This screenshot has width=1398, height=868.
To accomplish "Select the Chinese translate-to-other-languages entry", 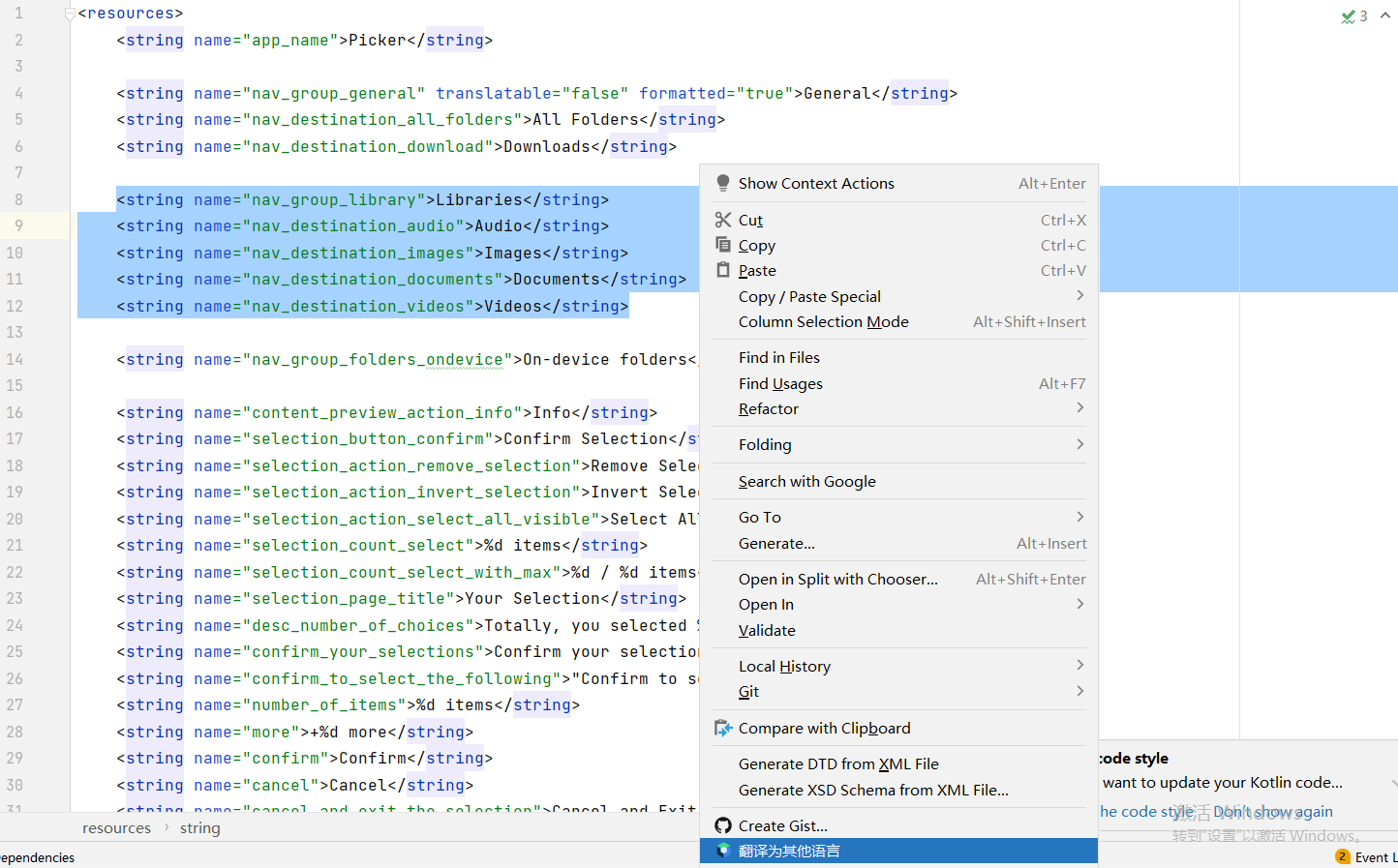I will click(x=898, y=851).
